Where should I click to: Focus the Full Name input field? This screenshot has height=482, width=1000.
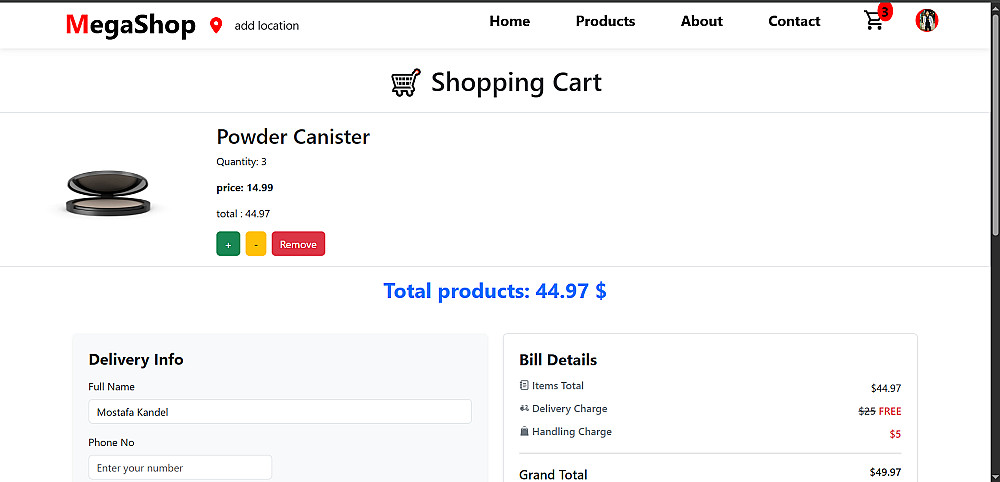pyautogui.click(x=280, y=412)
